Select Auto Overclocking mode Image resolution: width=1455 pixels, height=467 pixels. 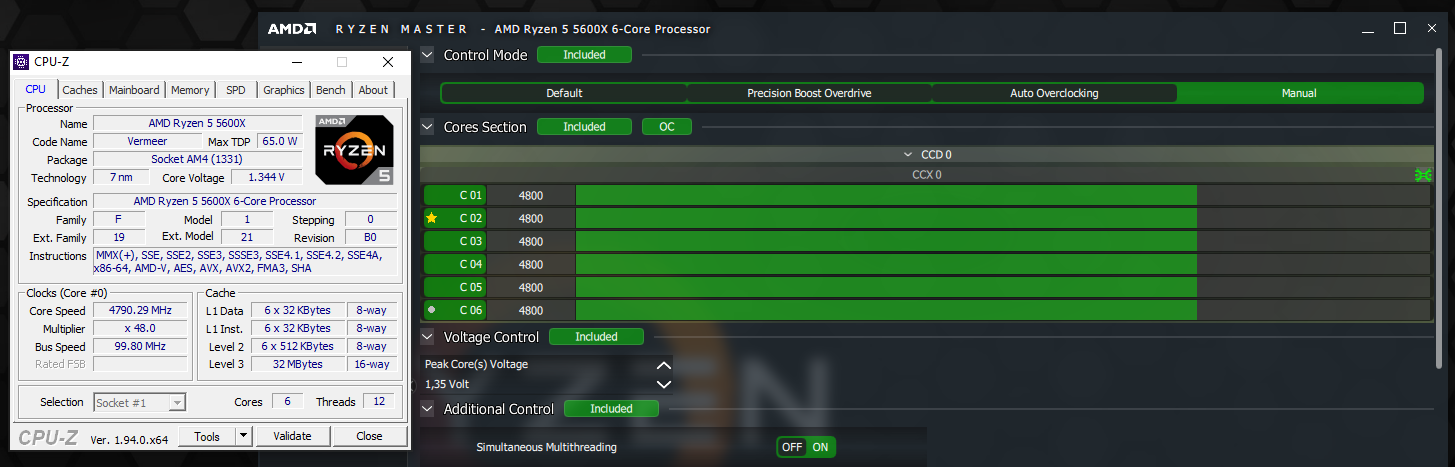click(x=1054, y=93)
